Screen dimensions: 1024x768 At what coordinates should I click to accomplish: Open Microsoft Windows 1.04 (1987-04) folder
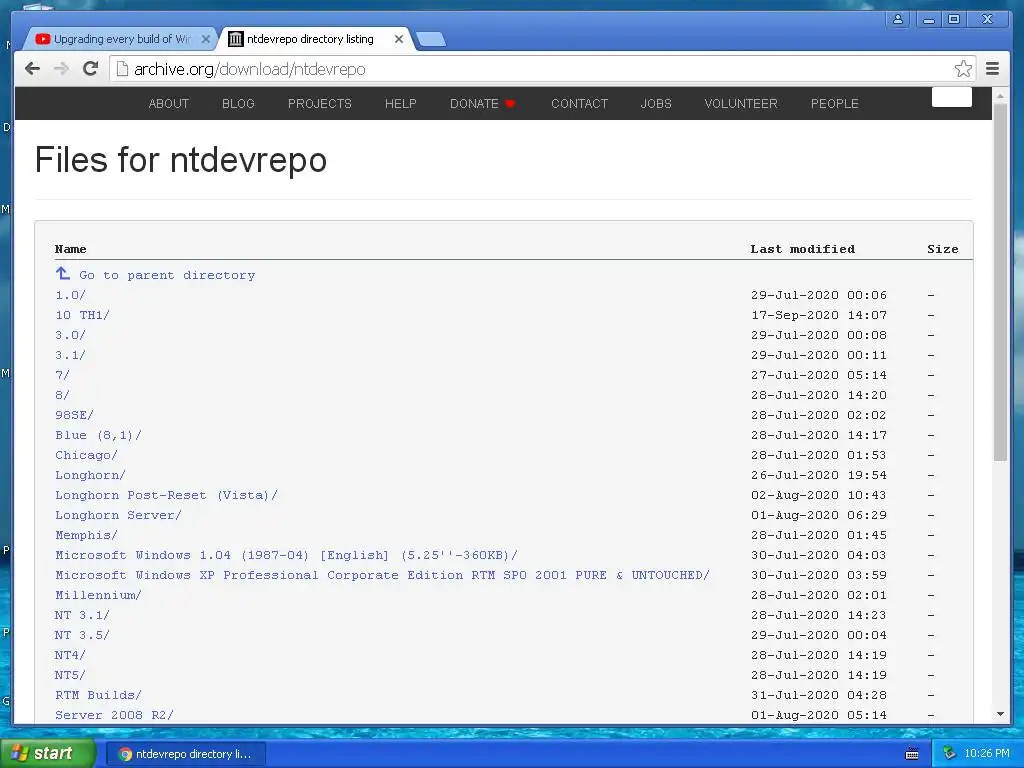(x=287, y=555)
